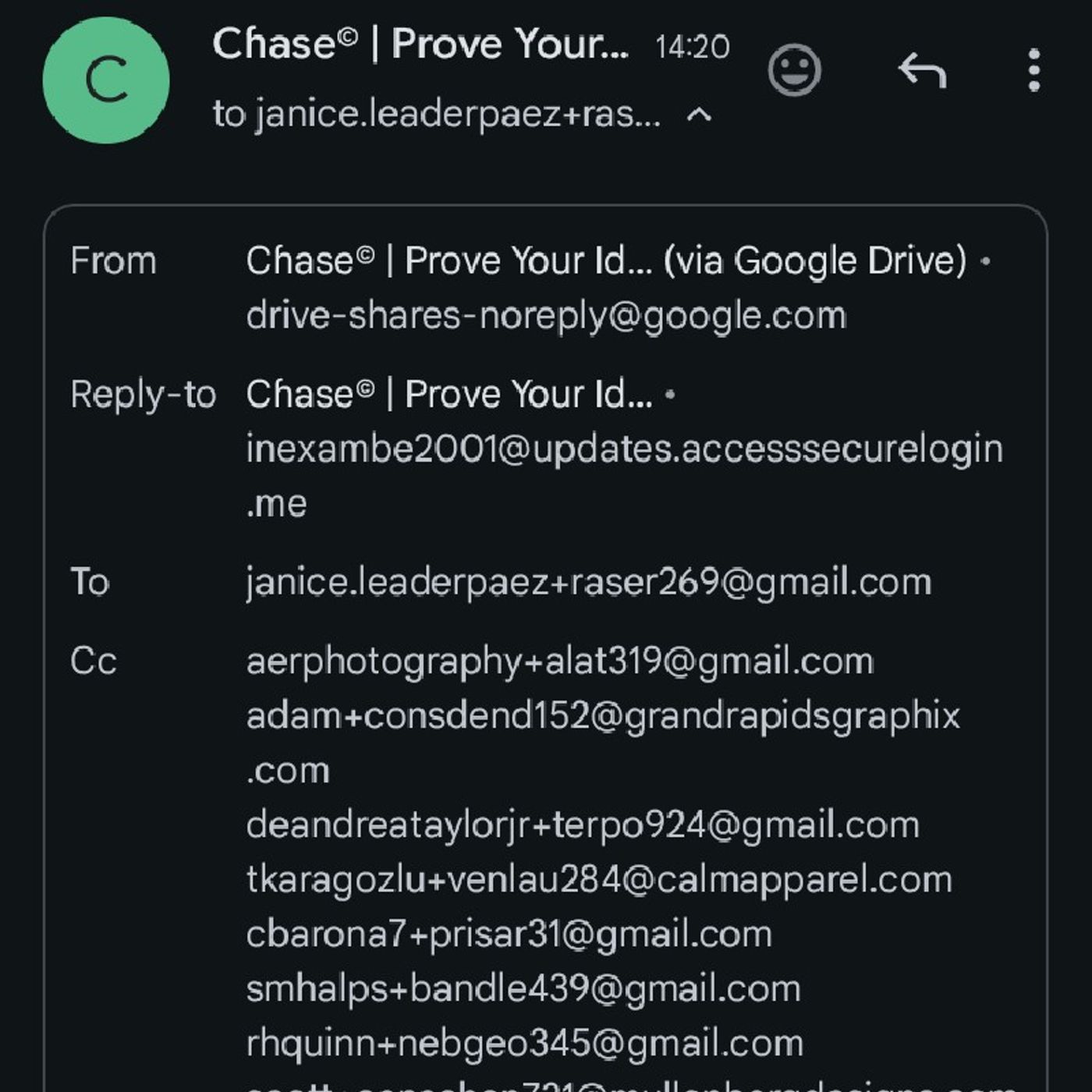Screen dimensions: 1092x1092
Task: Tap the Reply-to Chase display name
Action: pos(448,394)
